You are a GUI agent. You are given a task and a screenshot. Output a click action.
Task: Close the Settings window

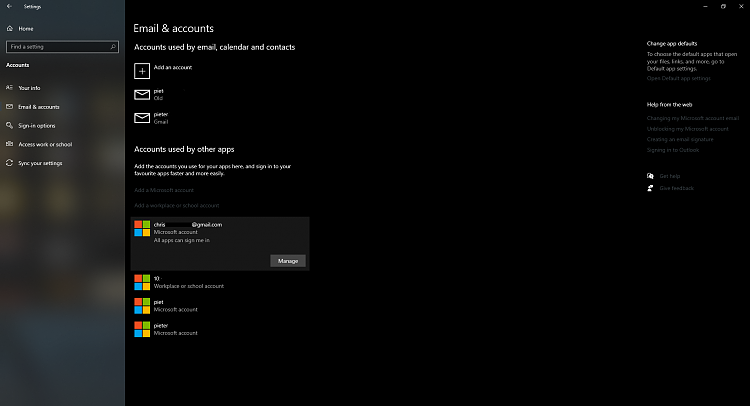pyautogui.click(x=741, y=7)
